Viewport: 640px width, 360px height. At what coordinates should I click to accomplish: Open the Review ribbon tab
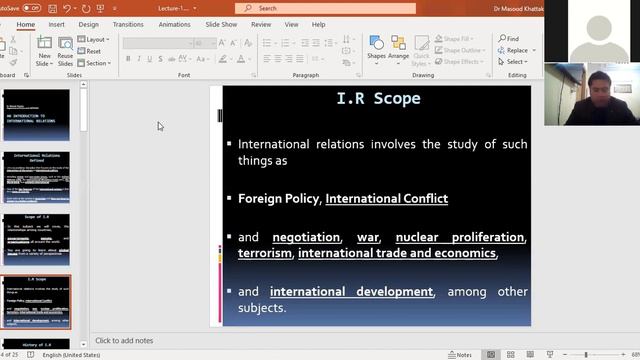261,24
